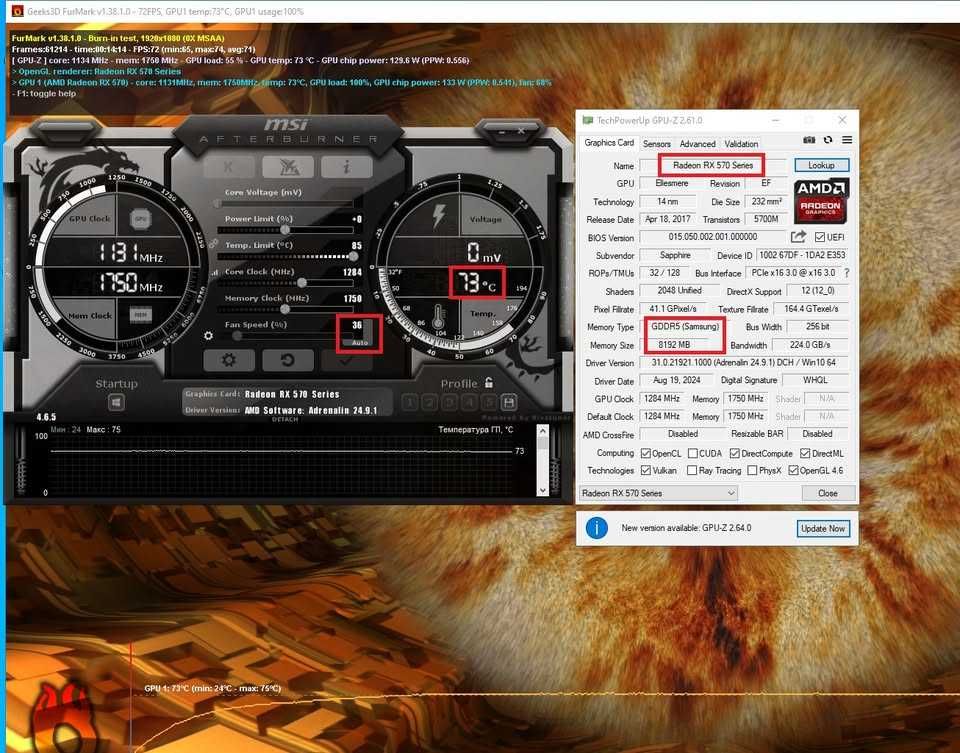Image resolution: width=960 pixels, height=753 pixels.
Task: Click the Windows startup icon under Startup
Action: (116, 402)
